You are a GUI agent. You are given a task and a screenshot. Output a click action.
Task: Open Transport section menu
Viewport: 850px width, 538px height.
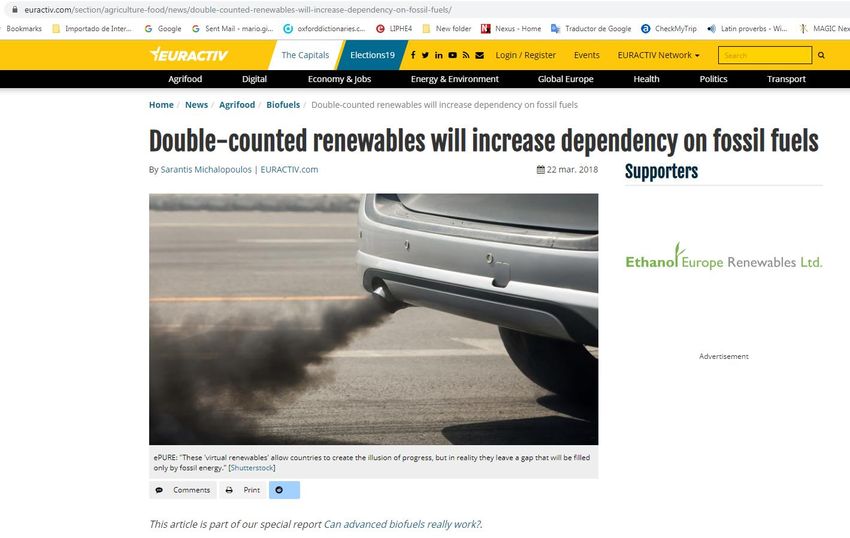tap(786, 79)
